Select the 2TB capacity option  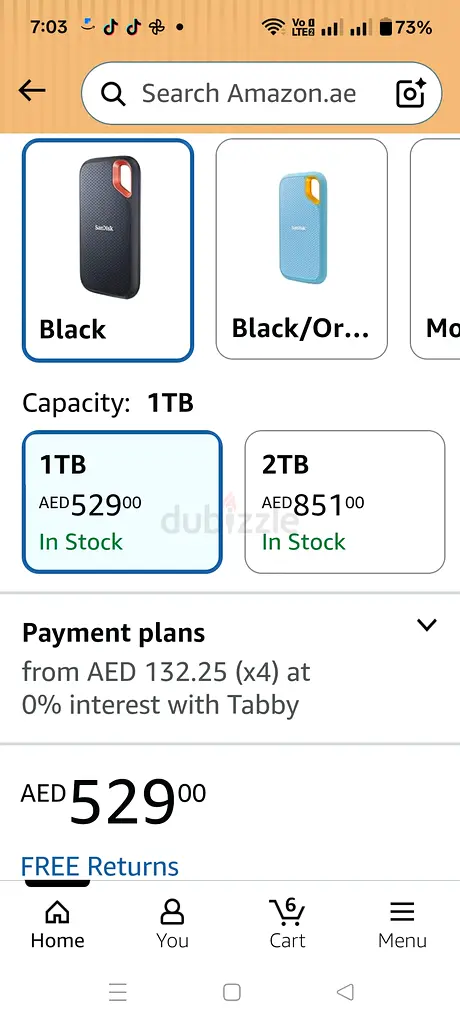click(x=345, y=502)
